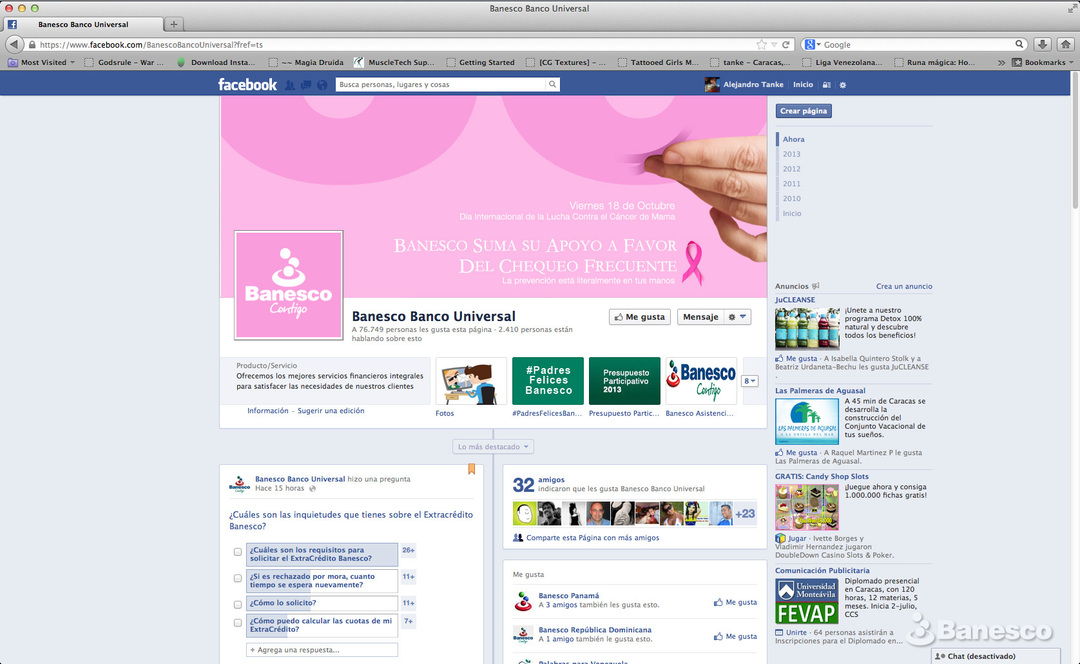
Task: Open Facebook account settings gear icon
Action: click(842, 85)
